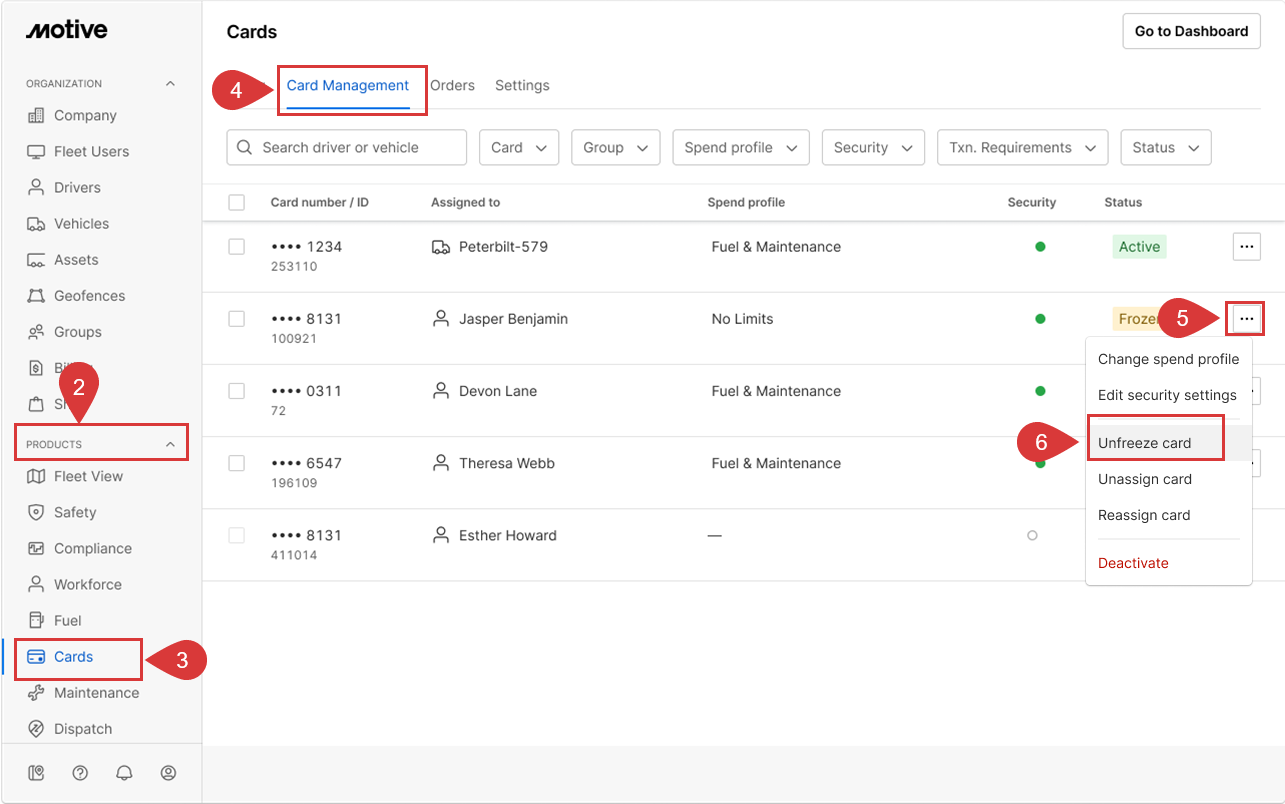Open Safety product page
Viewport: 1285px width, 804px height.
pos(75,512)
